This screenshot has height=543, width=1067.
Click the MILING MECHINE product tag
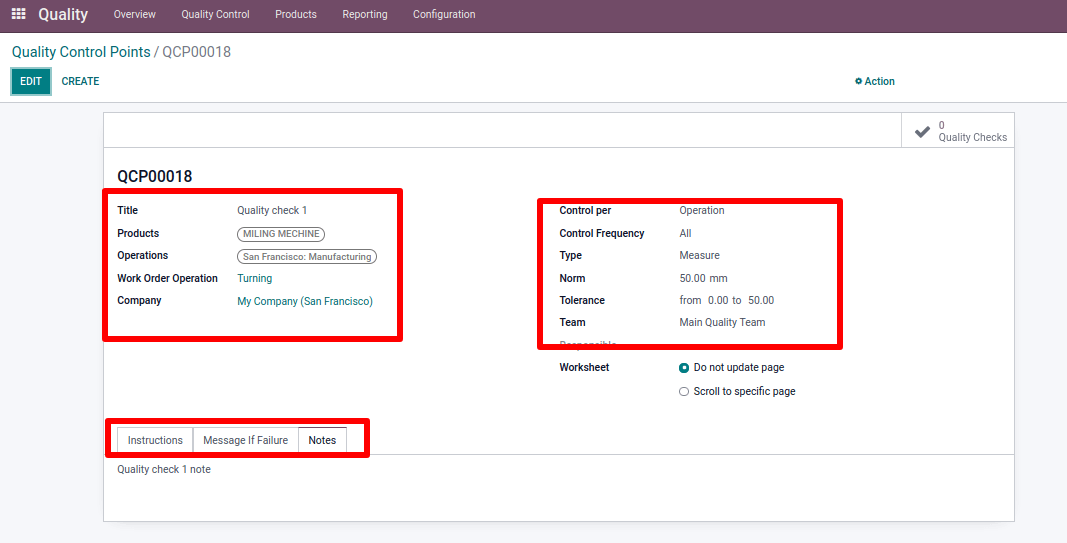click(x=281, y=234)
